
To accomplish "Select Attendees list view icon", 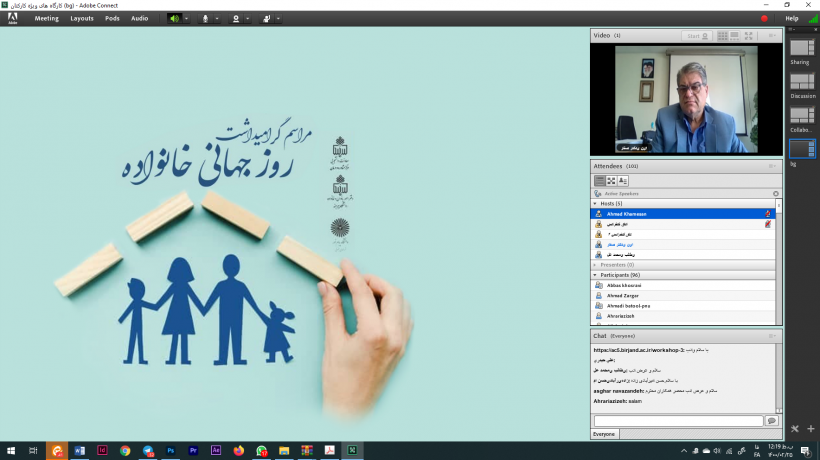I will point(599,181).
